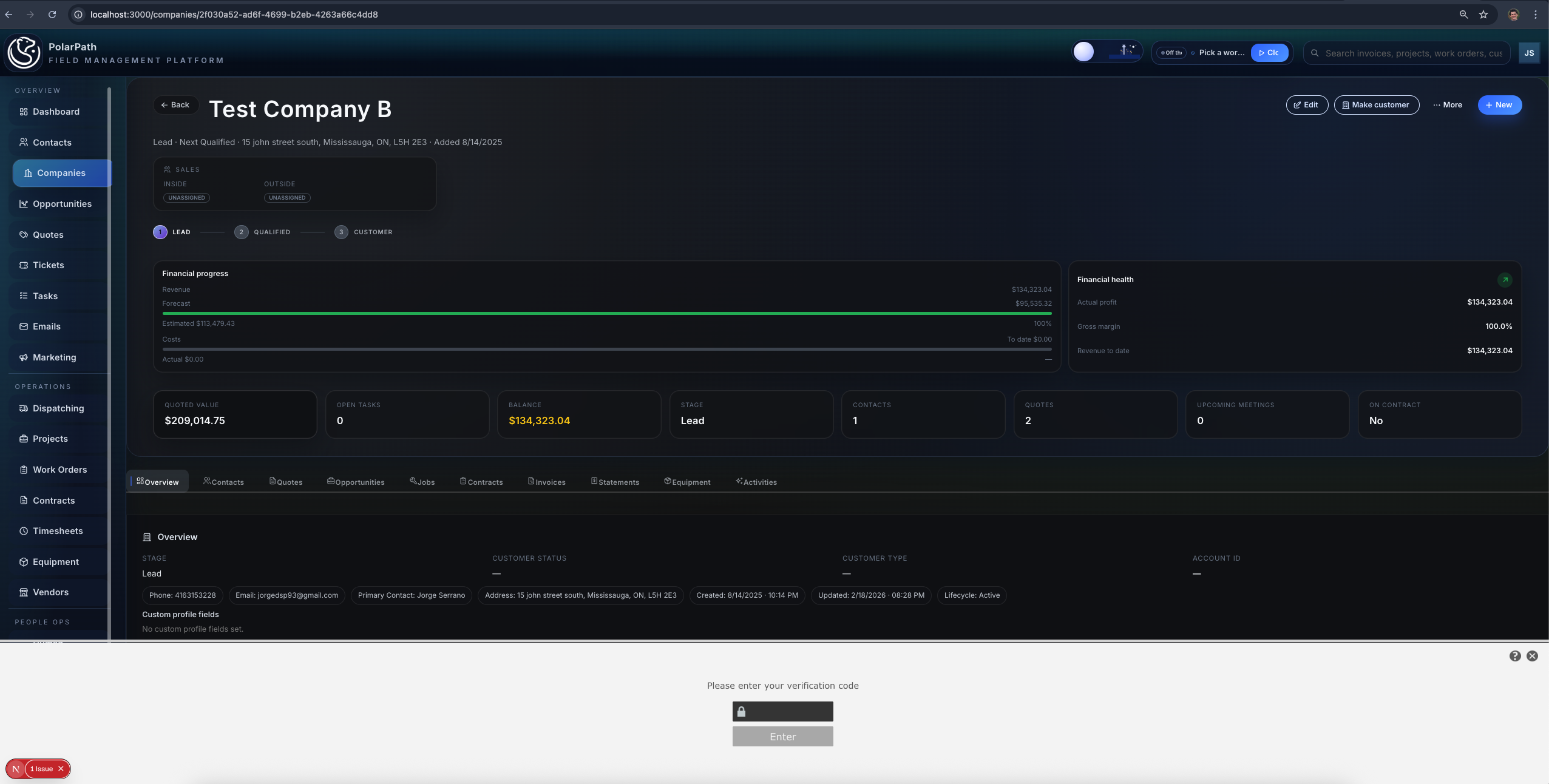Click the verification code input field

pos(782,711)
